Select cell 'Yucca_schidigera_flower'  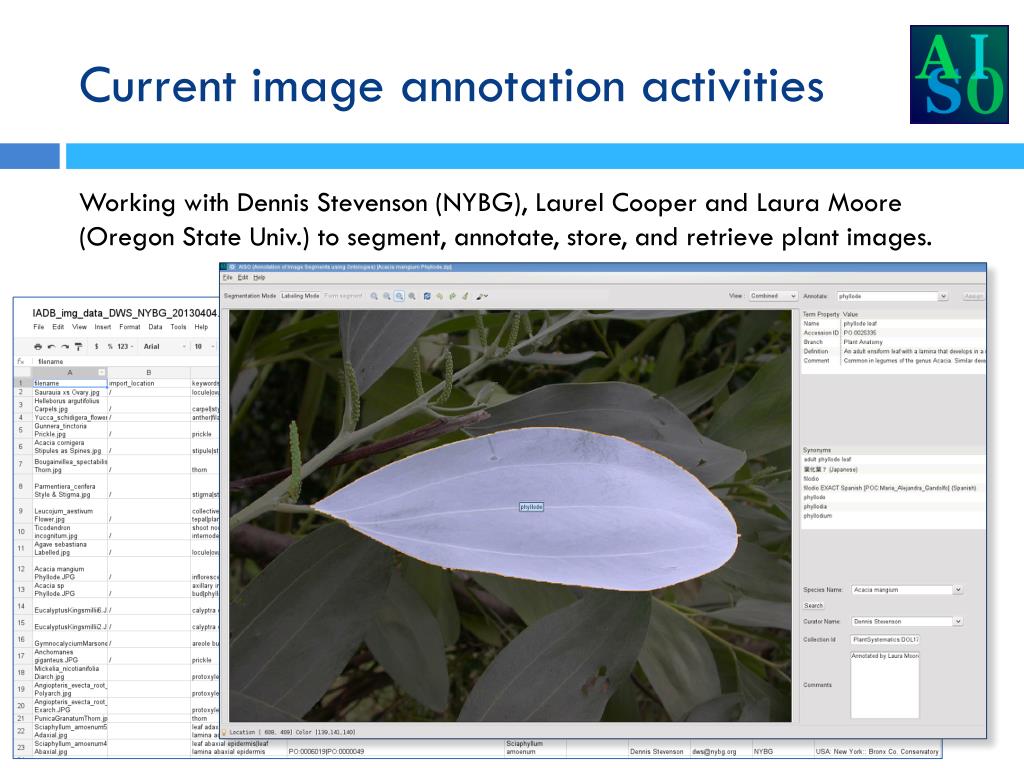[69, 417]
